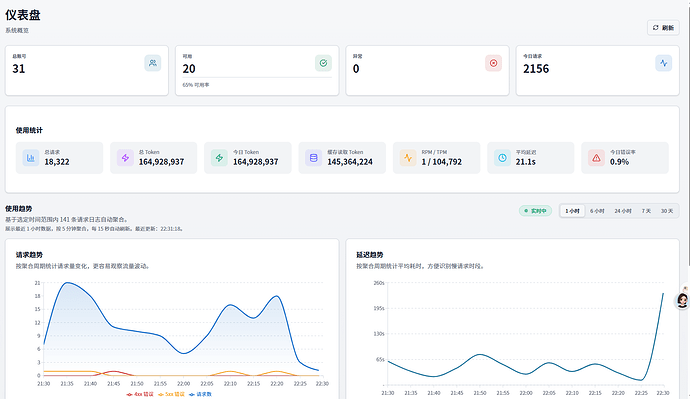This screenshot has width=690, height=399.
Task: Switch to the 24 小时 time range
Action: [623, 211]
